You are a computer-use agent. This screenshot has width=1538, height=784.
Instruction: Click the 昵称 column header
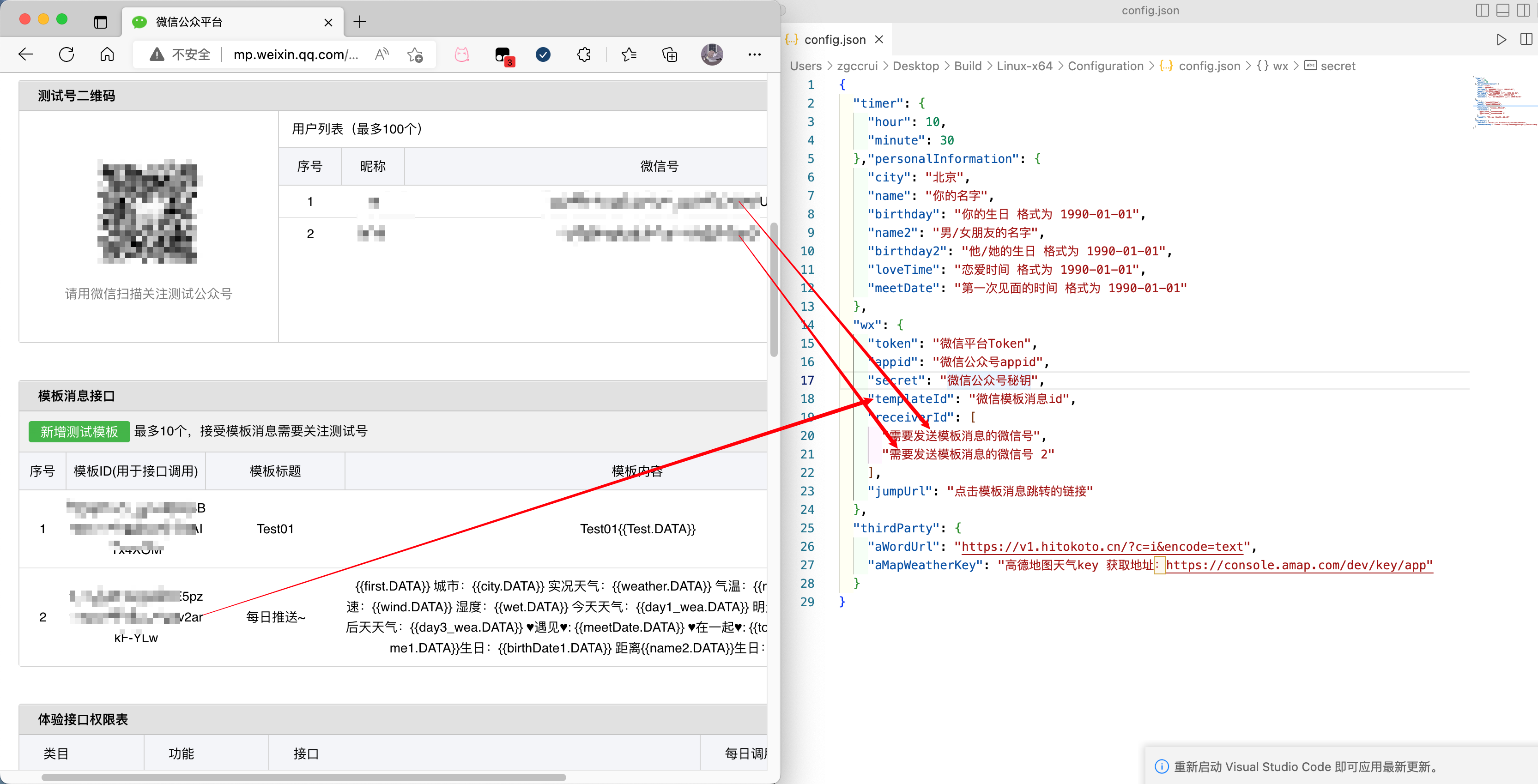tap(373, 167)
